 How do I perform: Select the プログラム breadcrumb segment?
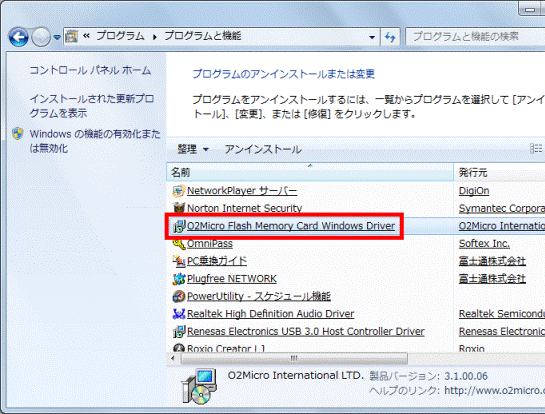point(120,36)
